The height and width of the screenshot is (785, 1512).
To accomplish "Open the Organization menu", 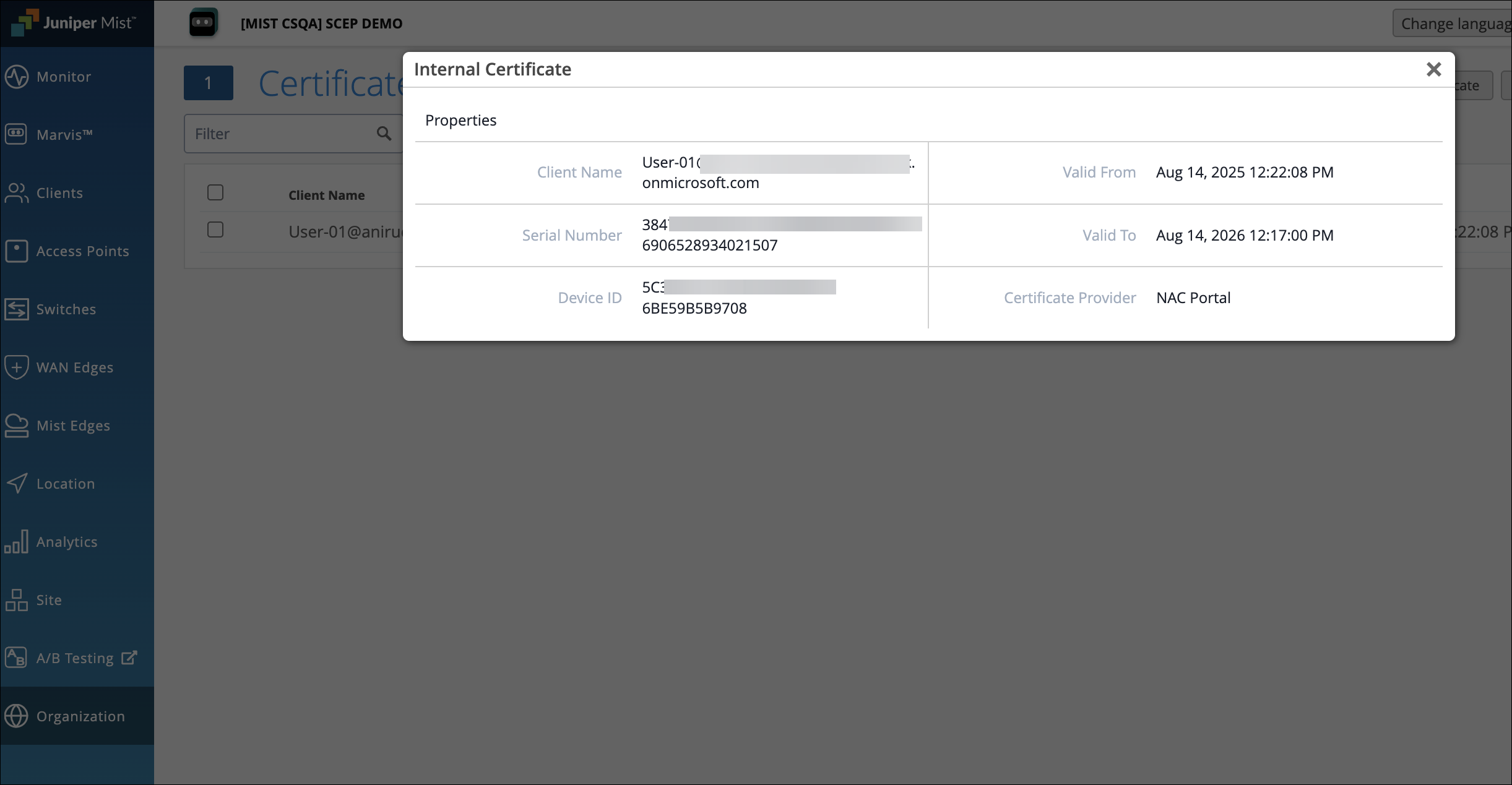I will [x=80, y=716].
